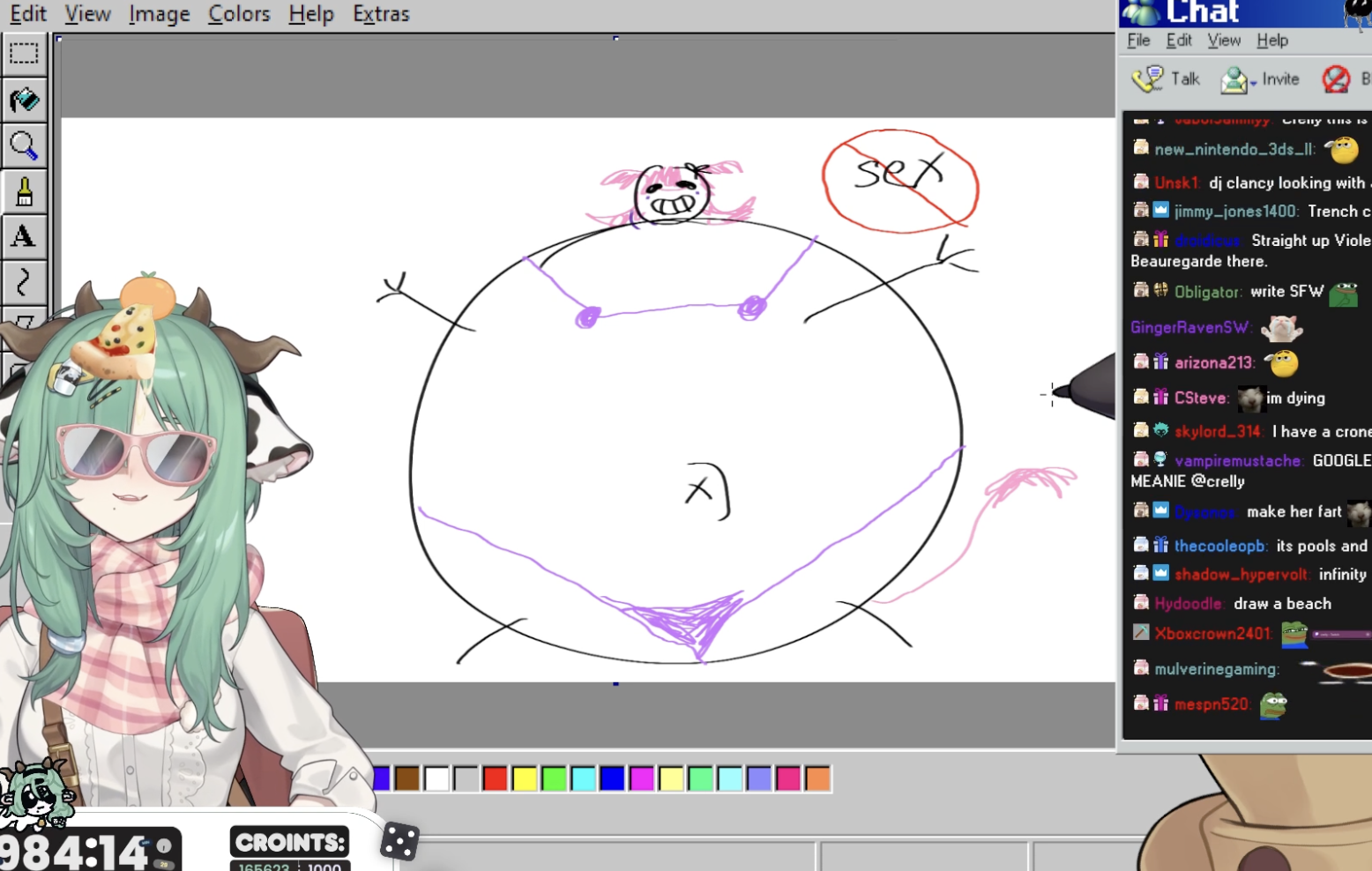Click the Block icon in Chat toolbar
The width and height of the screenshot is (1372, 871).
(1336, 79)
